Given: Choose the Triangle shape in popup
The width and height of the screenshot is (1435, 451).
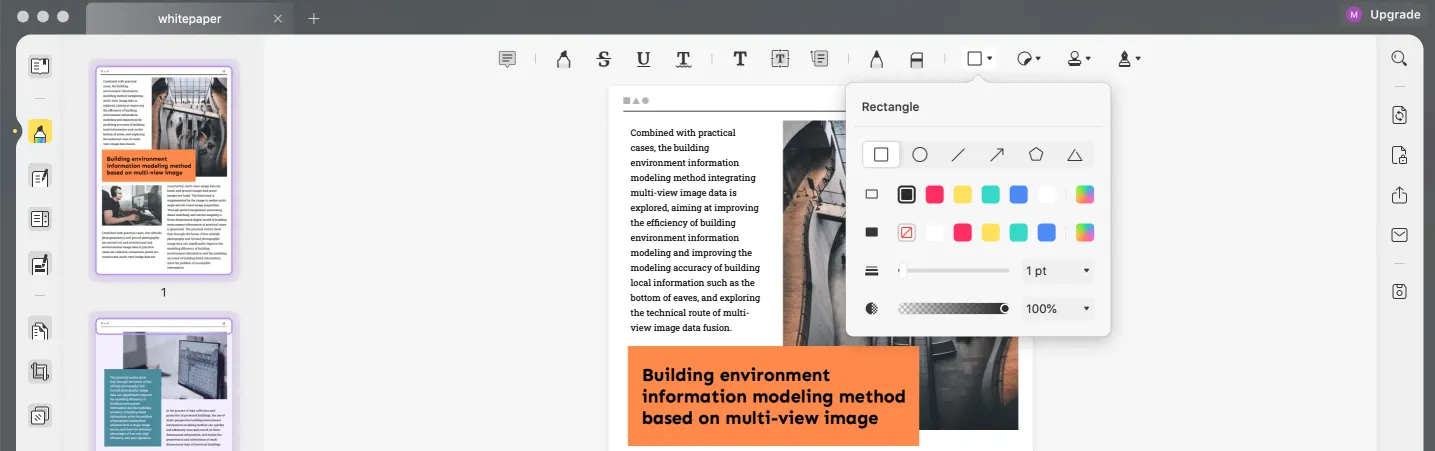Looking at the screenshot, I should pos(1075,155).
